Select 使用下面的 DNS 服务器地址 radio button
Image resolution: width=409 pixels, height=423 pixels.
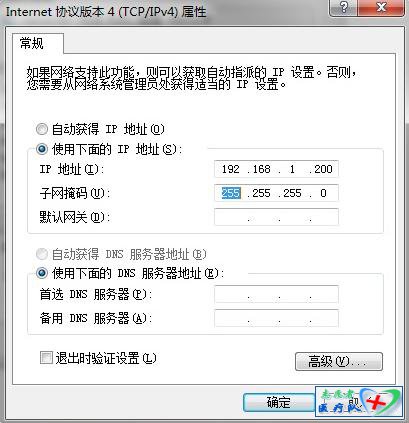point(42,273)
